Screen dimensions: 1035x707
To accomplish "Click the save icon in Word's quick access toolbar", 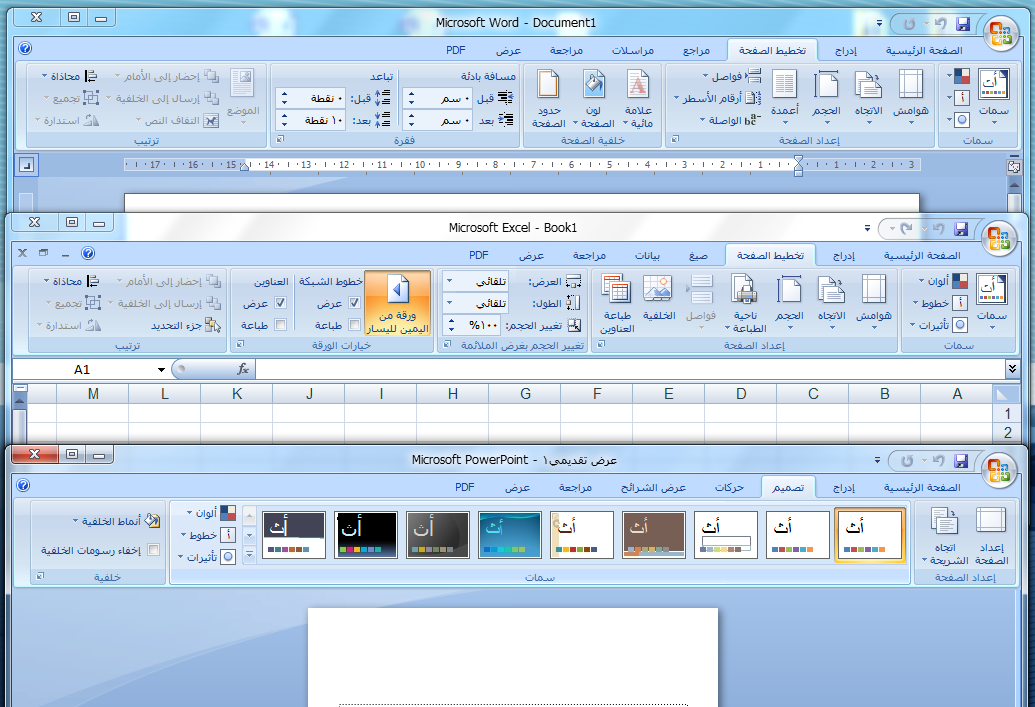I will click(963, 24).
